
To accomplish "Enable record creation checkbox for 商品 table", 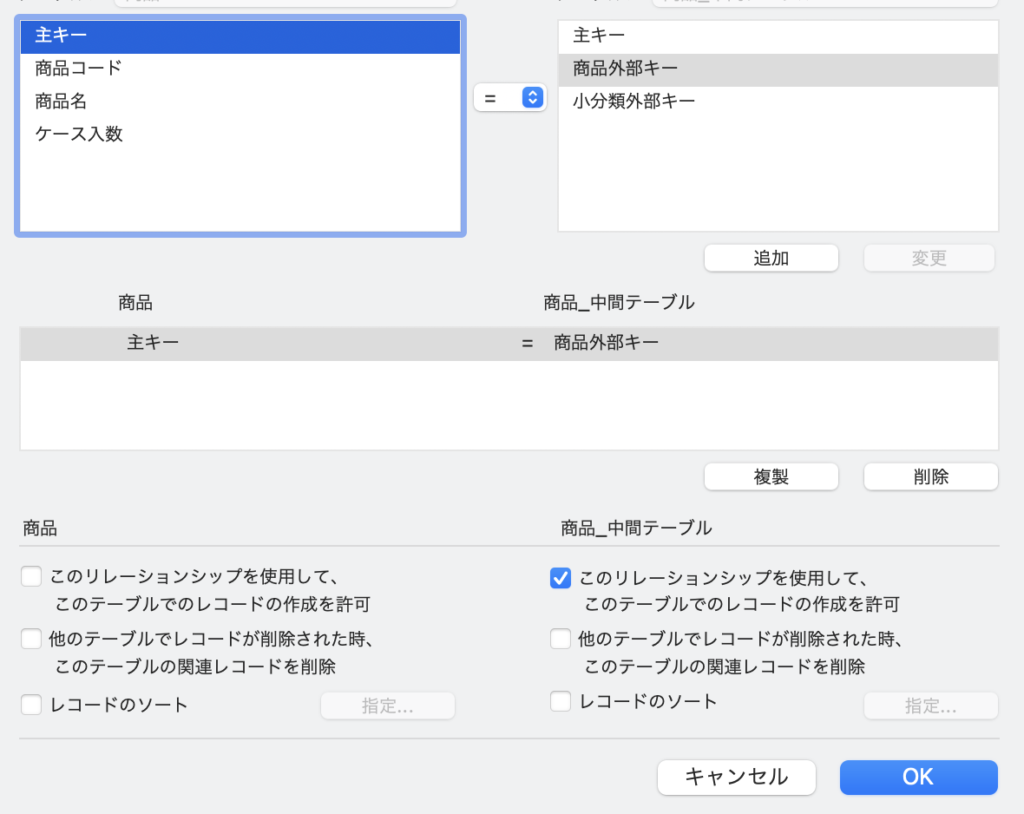I will coord(32,577).
